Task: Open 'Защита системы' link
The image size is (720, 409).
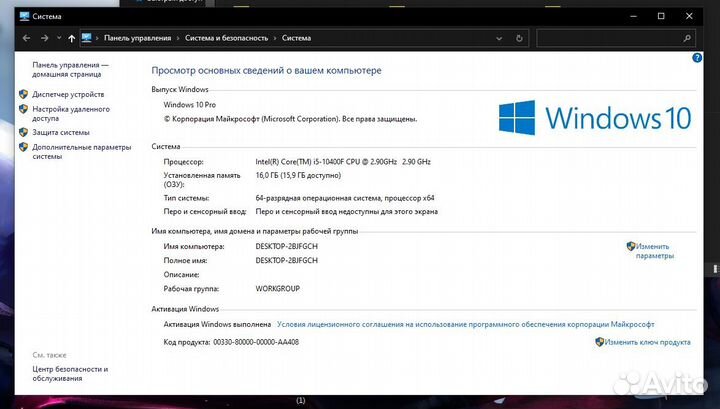Action: (x=61, y=132)
